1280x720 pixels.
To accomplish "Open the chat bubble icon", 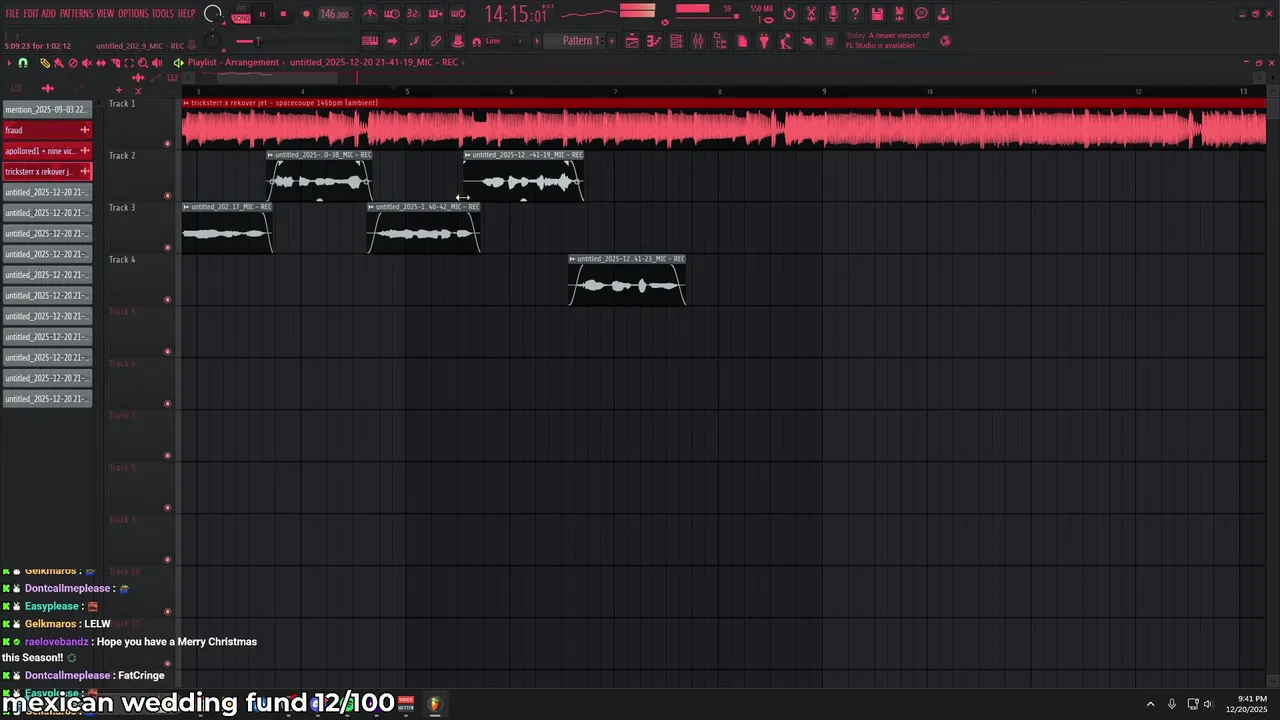I will point(921,14).
